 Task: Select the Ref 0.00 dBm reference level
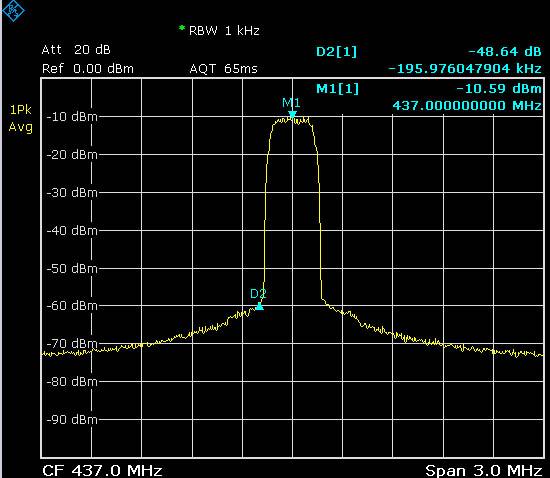click(x=88, y=68)
